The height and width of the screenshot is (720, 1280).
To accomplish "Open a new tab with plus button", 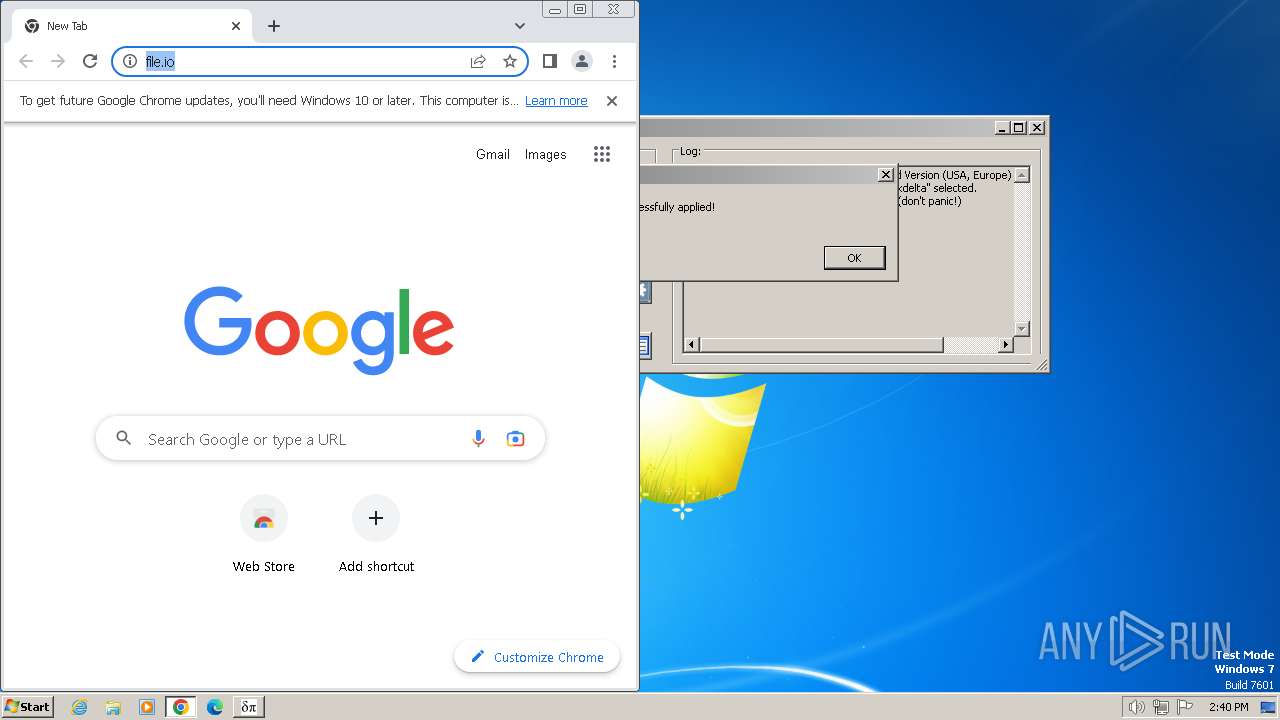I will [274, 26].
